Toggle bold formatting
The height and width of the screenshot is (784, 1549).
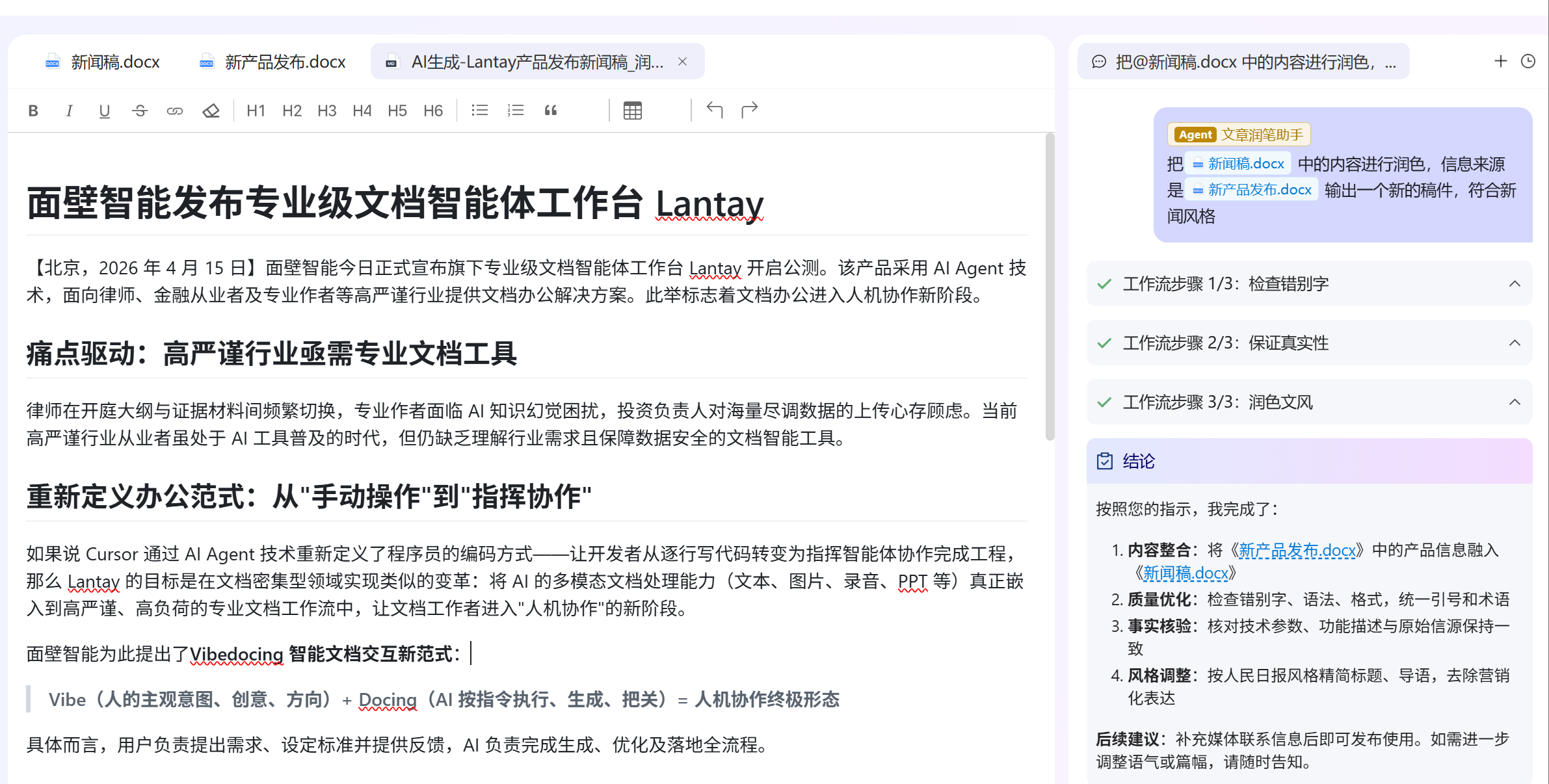(x=33, y=110)
